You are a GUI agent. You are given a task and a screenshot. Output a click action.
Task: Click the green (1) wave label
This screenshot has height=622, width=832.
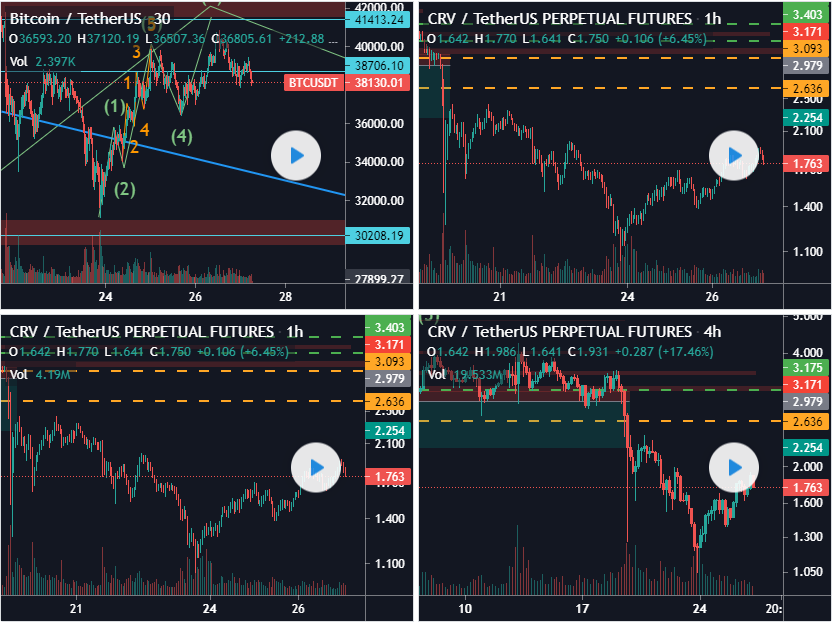coord(117,106)
